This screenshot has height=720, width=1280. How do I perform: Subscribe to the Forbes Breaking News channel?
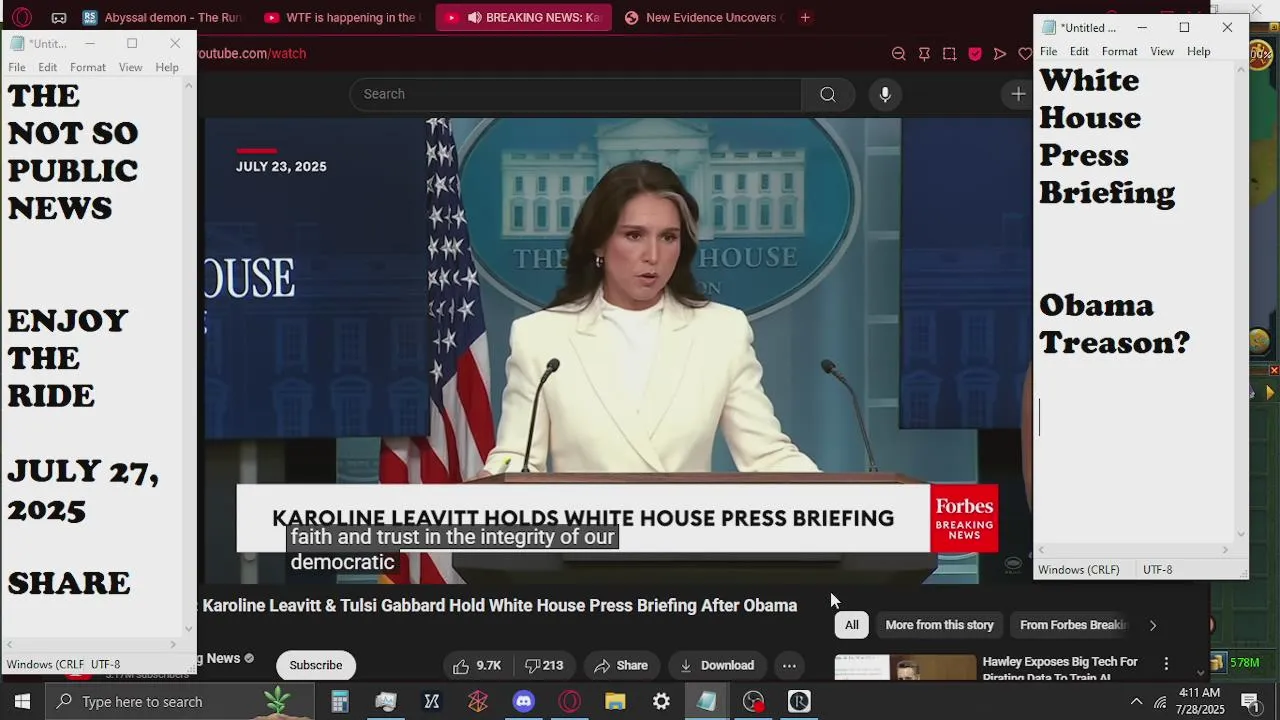pyautogui.click(x=316, y=665)
